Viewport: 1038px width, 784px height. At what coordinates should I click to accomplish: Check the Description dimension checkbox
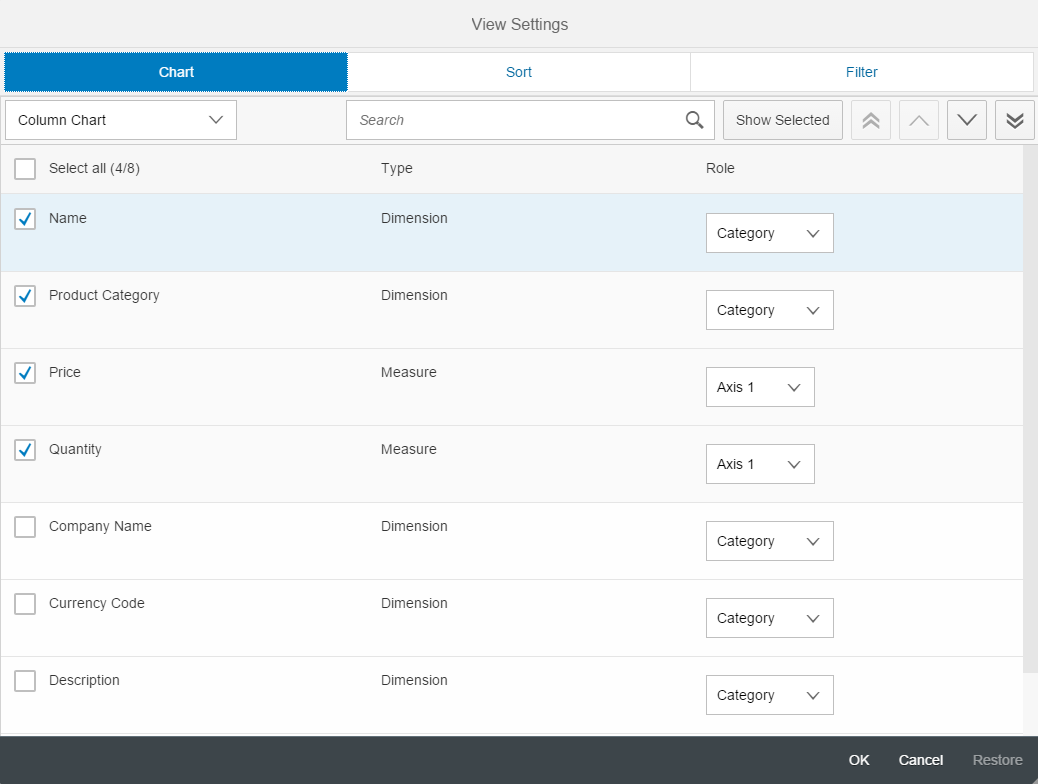pyautogui.click(x=25, y=681)
